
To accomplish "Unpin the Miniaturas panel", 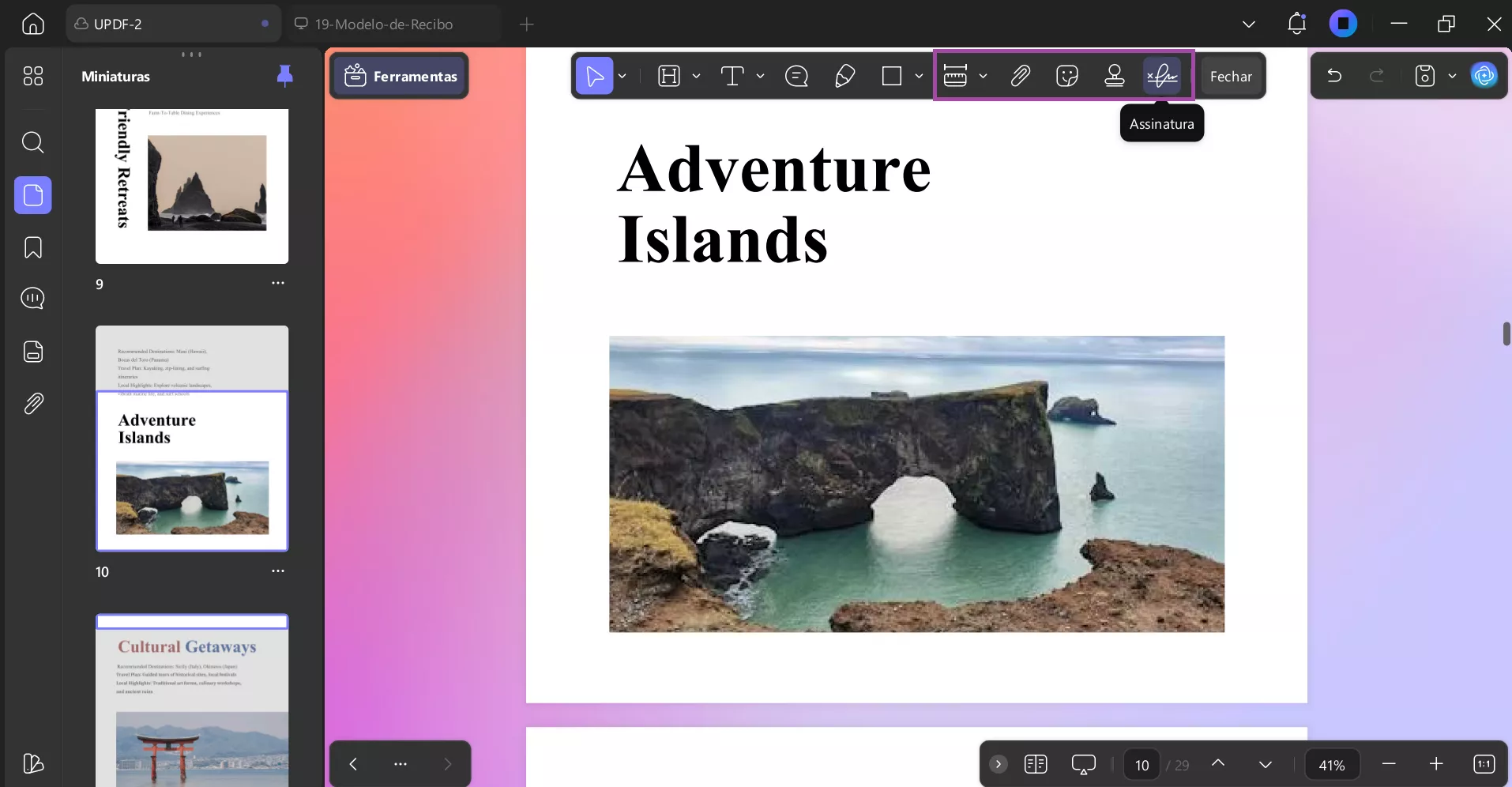I will point(285,76).
